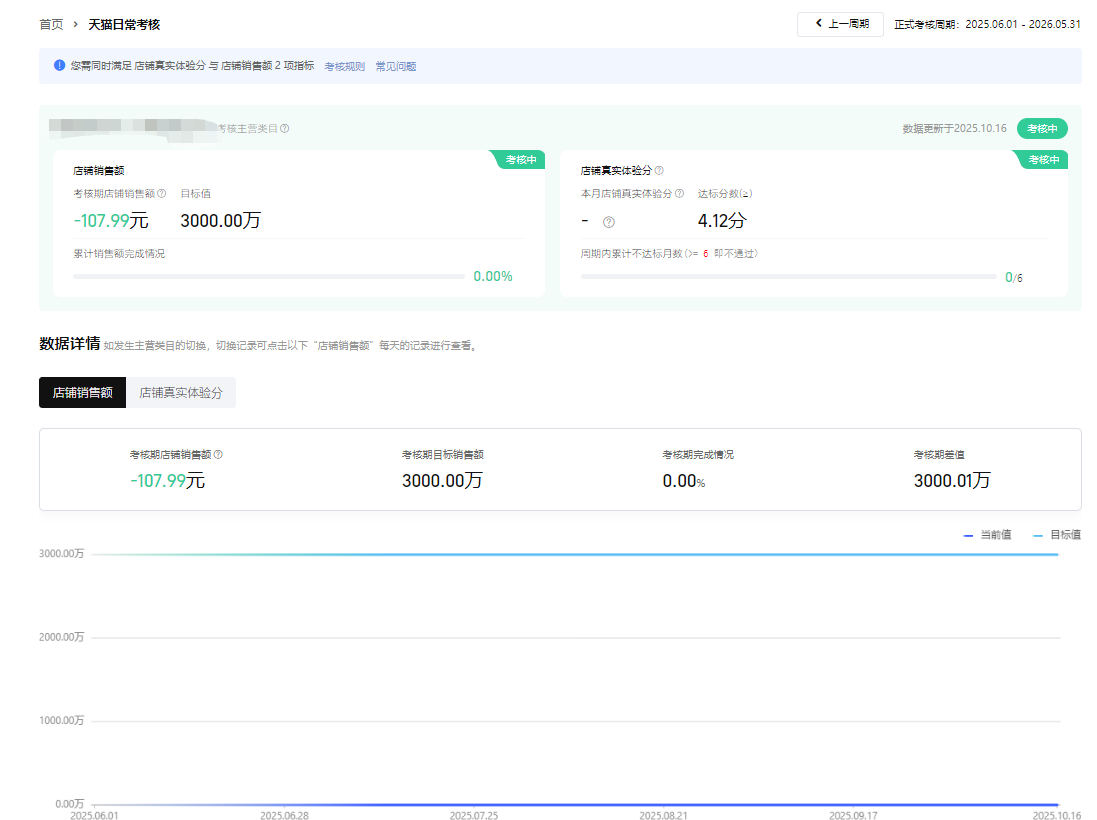Click the 累计销售额完成情况 progress bar

269,277
